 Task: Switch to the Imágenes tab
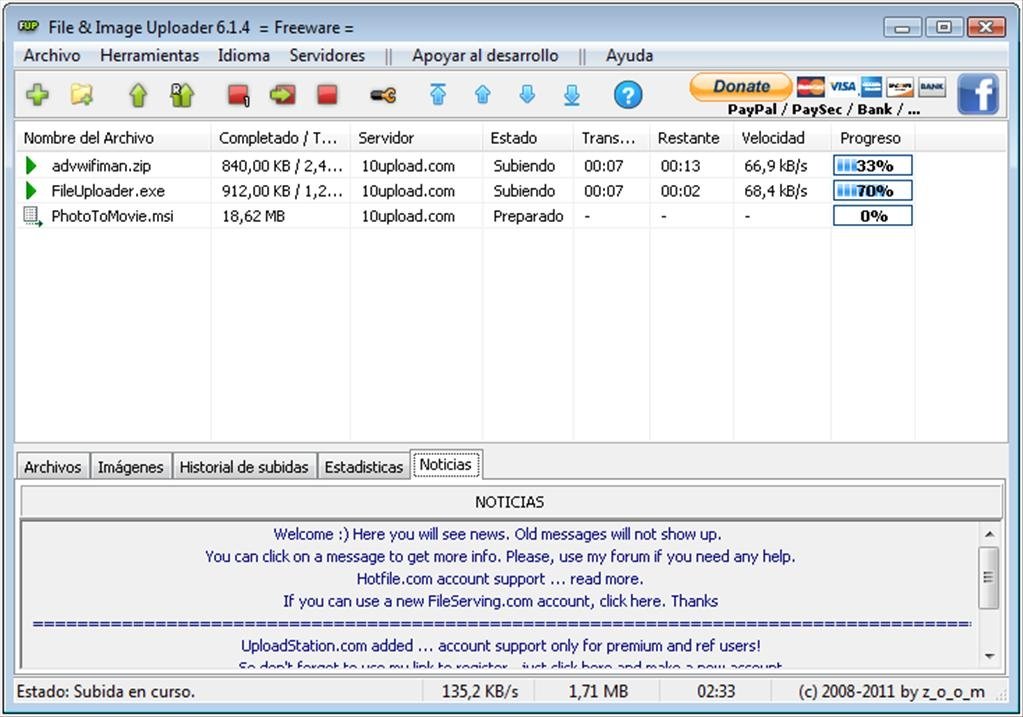tap(130, 467)
